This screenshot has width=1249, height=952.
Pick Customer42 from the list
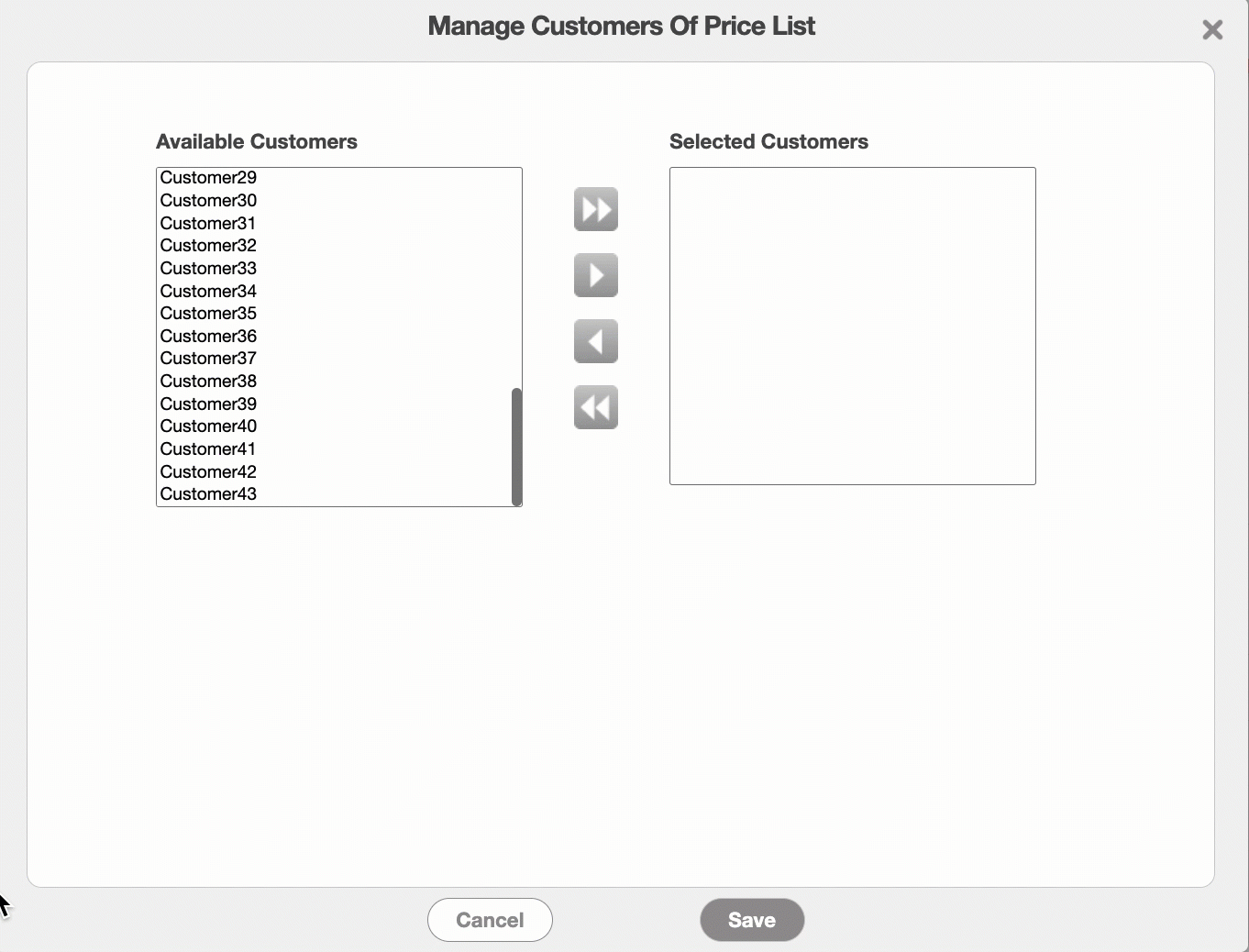pos(208,472)
